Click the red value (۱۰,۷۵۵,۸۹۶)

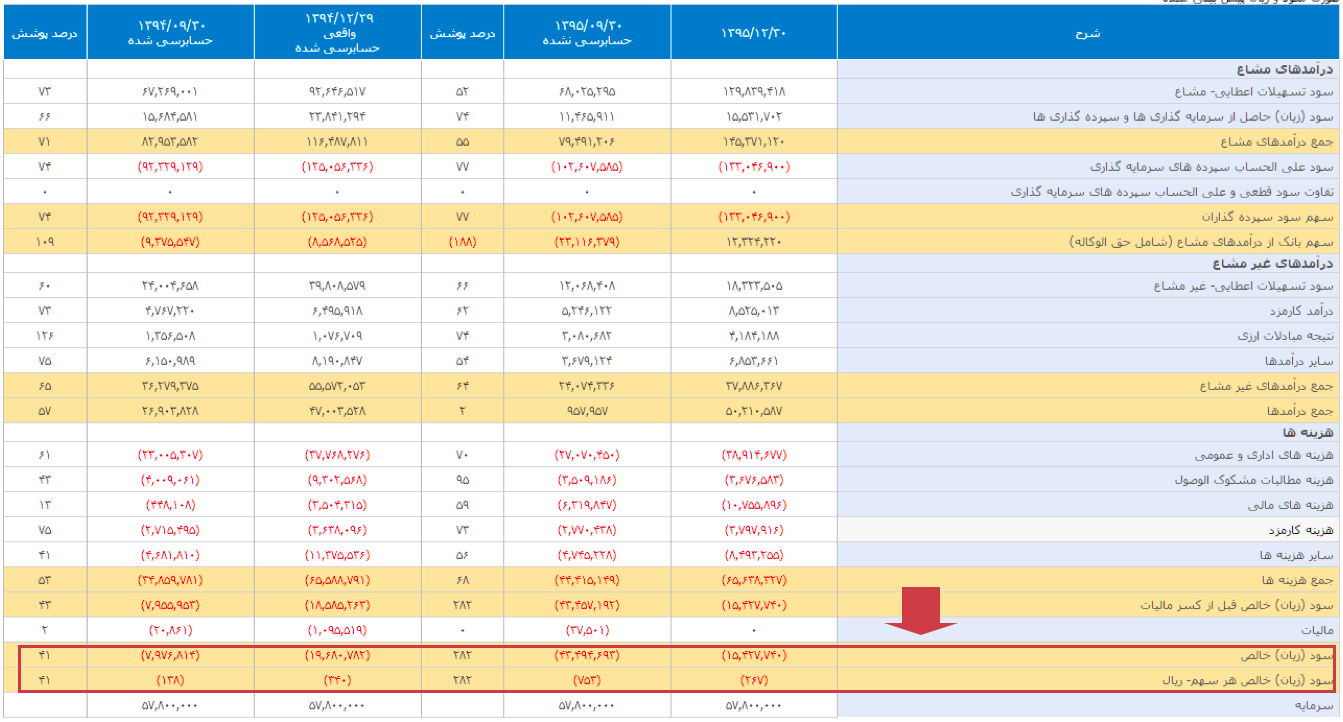pyautogui.click(x=753, y=504)
